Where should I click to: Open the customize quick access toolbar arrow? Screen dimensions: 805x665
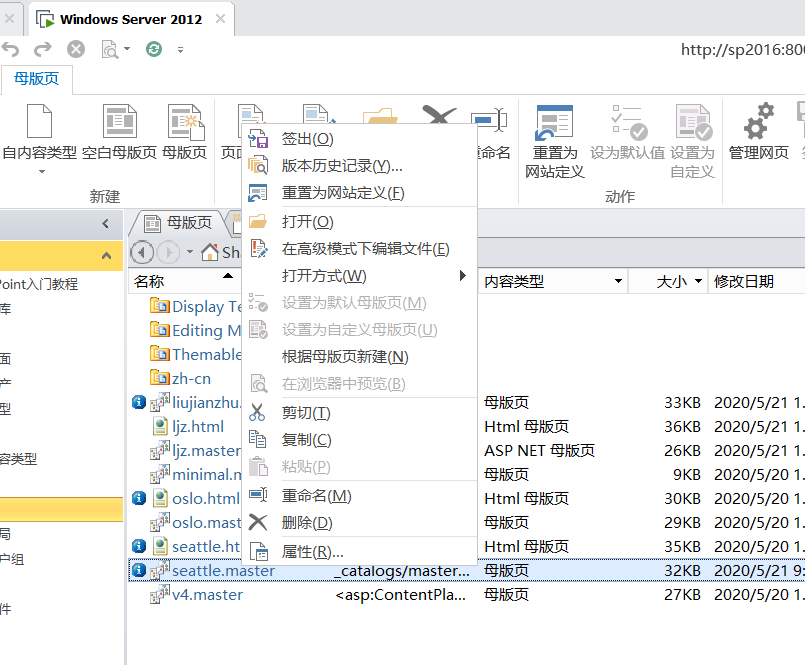tap(180, 50)
